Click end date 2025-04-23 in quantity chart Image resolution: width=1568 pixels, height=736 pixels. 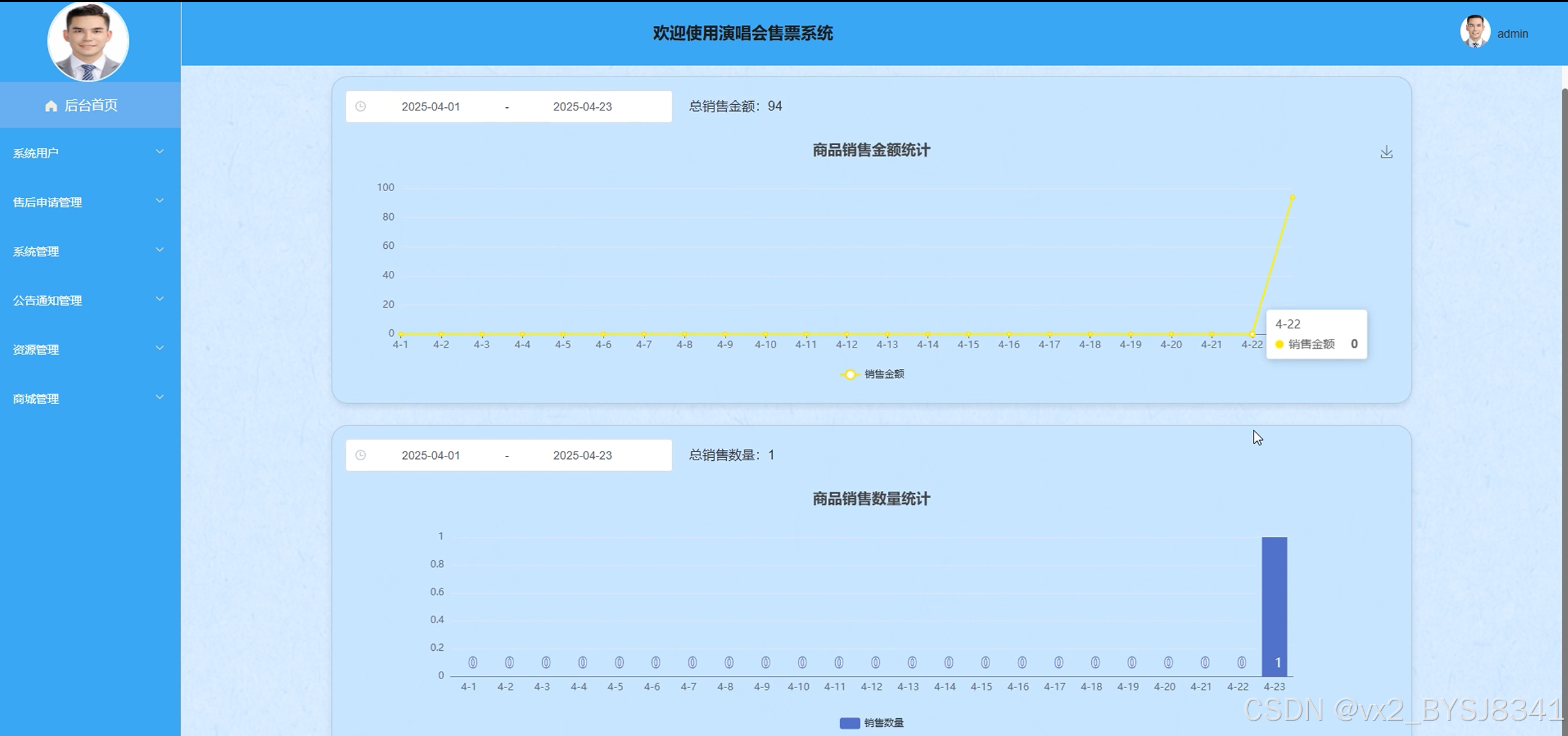[x=582, y=455]
